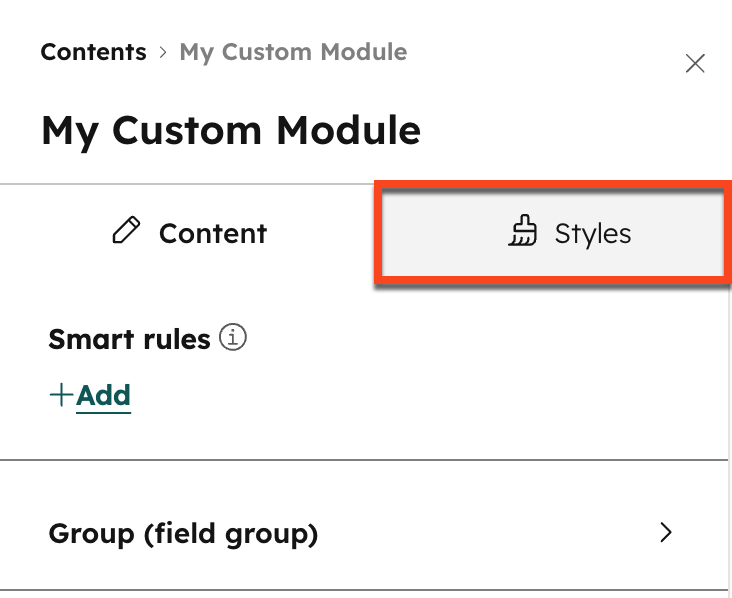The height and width of the screenshot is (598, 732).
Task: Click the breadcrumb separator arrow after Contents
Action: point(163,52)
